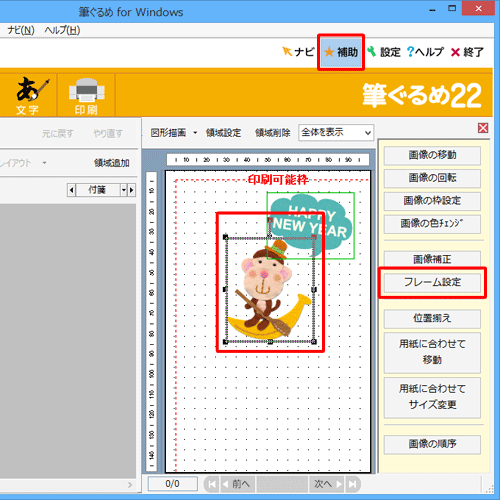This screenshot has height=500, width=500.
Task: Click the 画像の枠設定 button
Action: [432, 201]
